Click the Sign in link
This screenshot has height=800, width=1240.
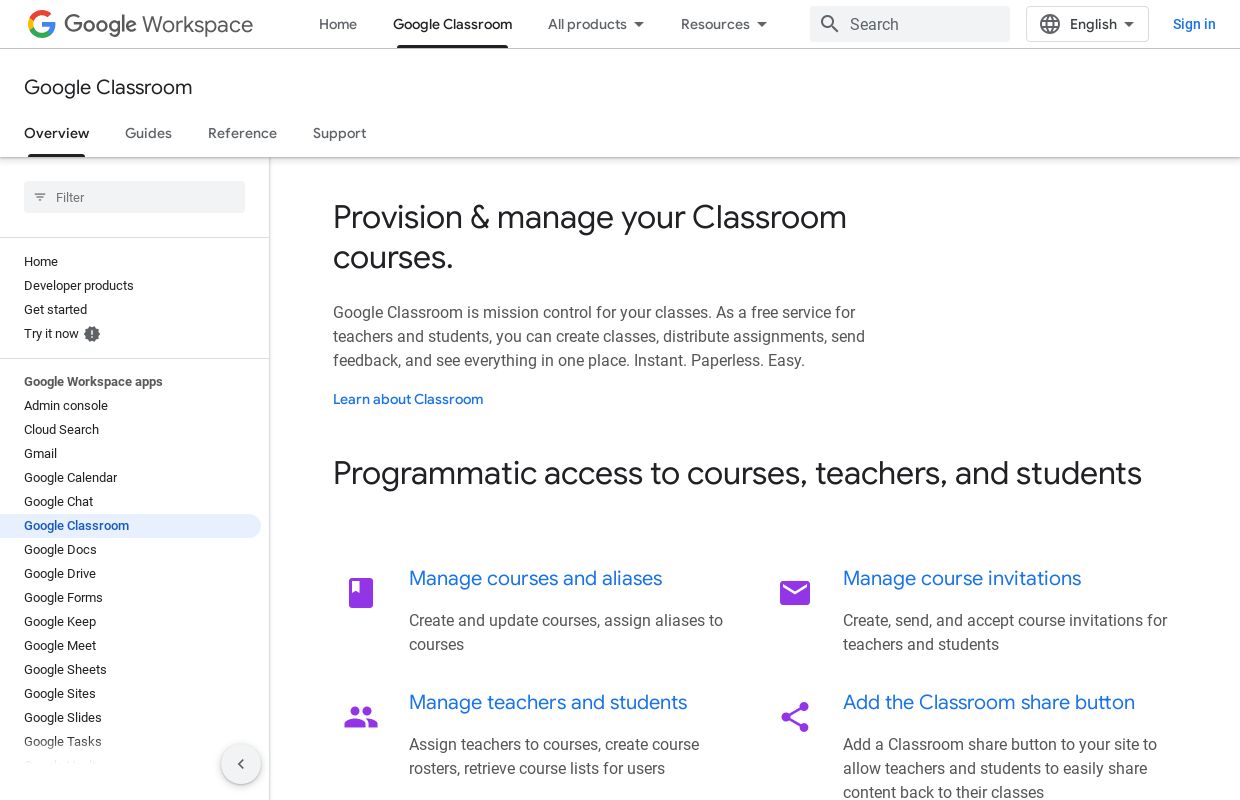[1194, 24]
